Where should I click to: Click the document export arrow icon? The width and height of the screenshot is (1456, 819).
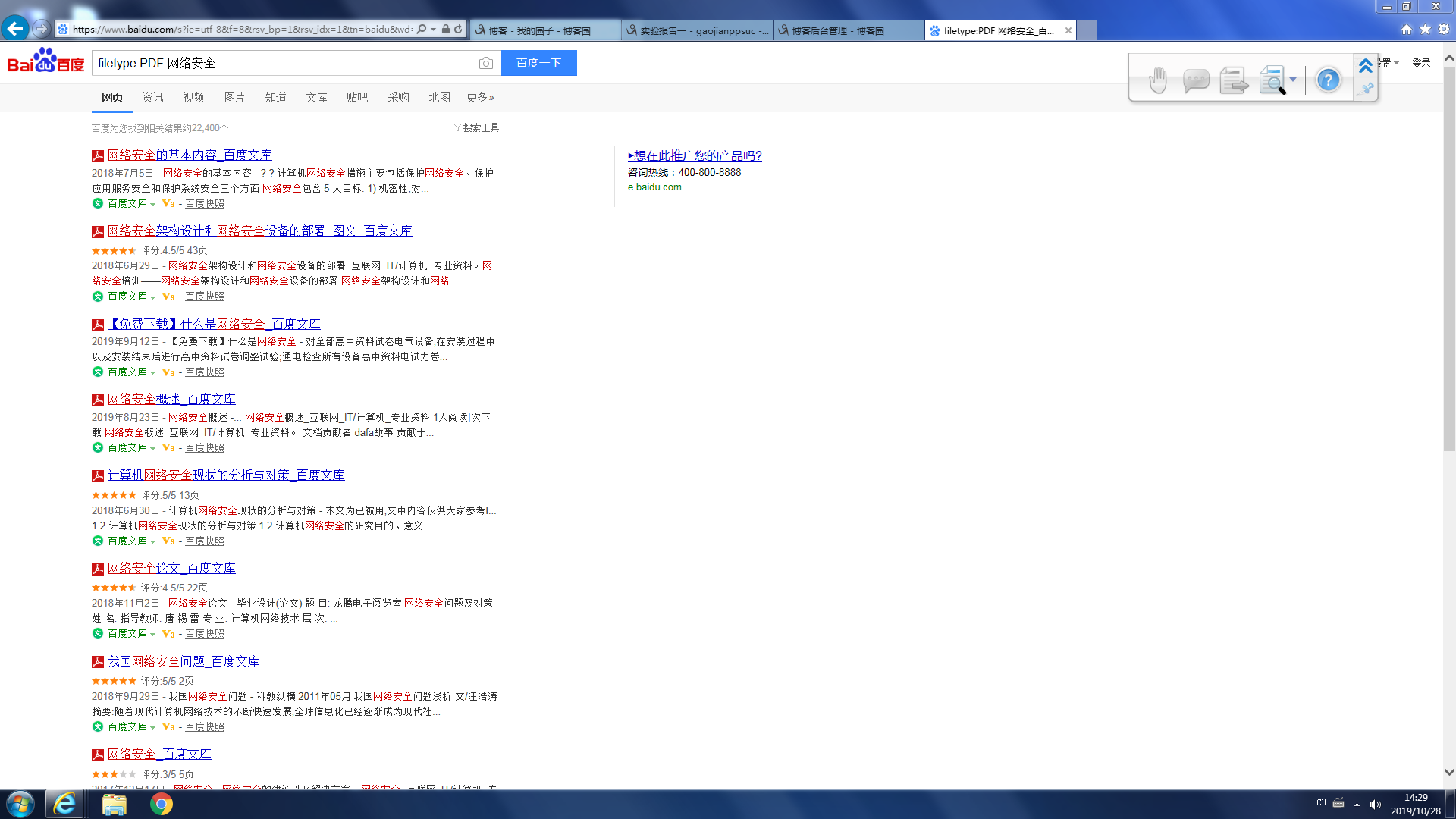pos(1233,80)
